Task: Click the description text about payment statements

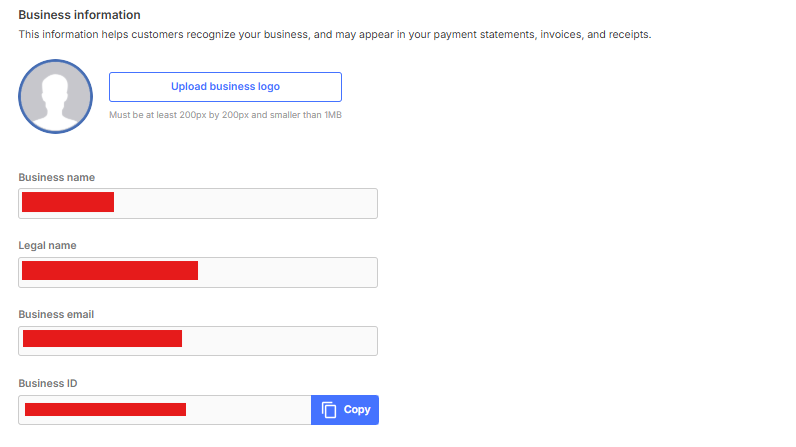Action: (x=335, y=35)
